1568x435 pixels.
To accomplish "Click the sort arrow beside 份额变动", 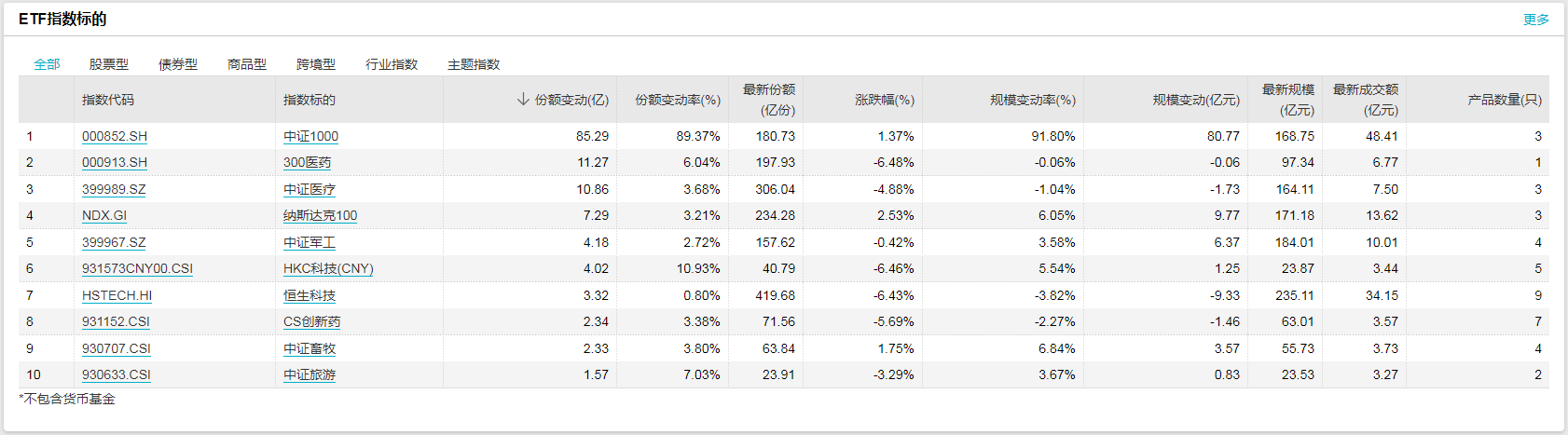I will tap(523, 100).
